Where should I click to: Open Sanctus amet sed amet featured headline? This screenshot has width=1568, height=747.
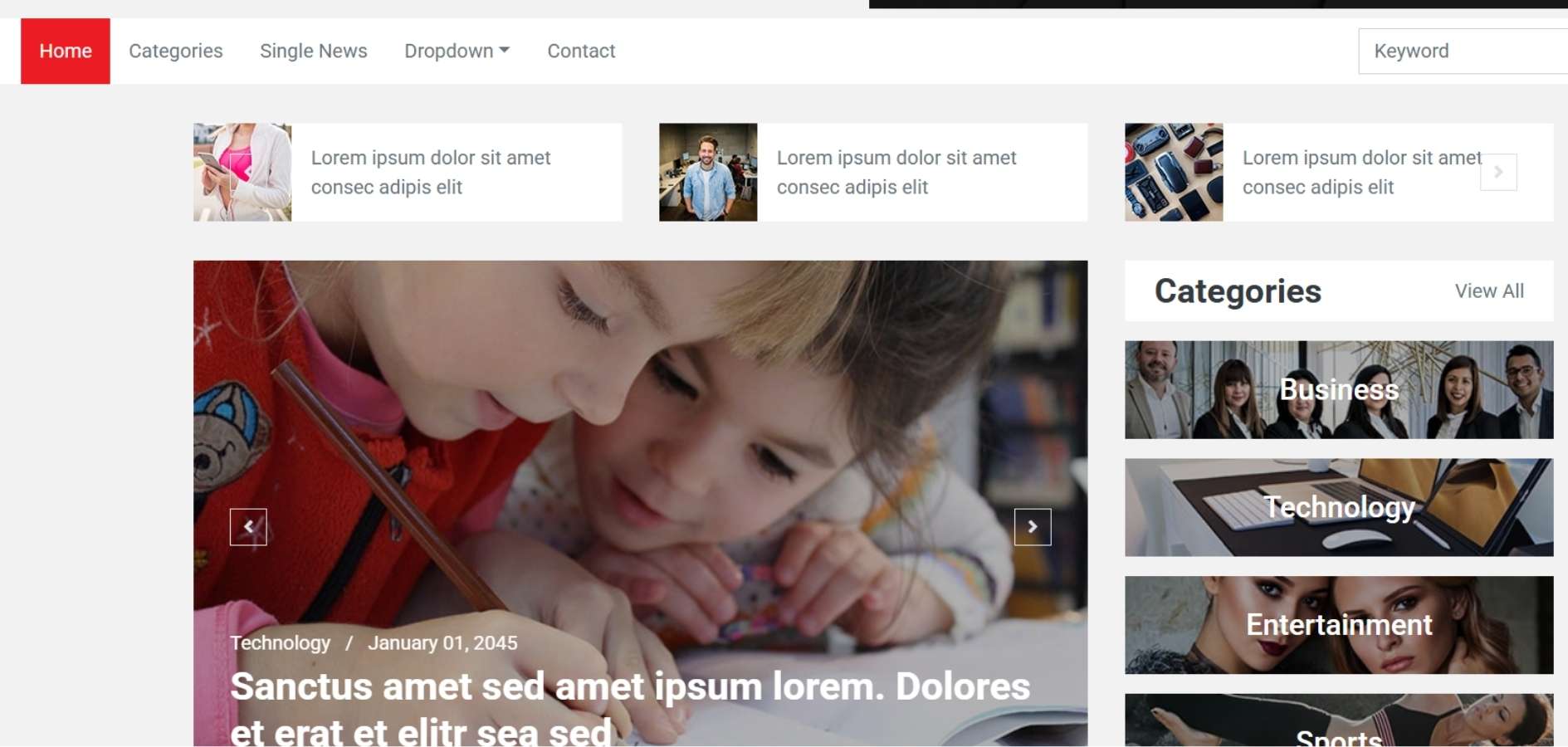pyautogui.click(x=630, y=710)
